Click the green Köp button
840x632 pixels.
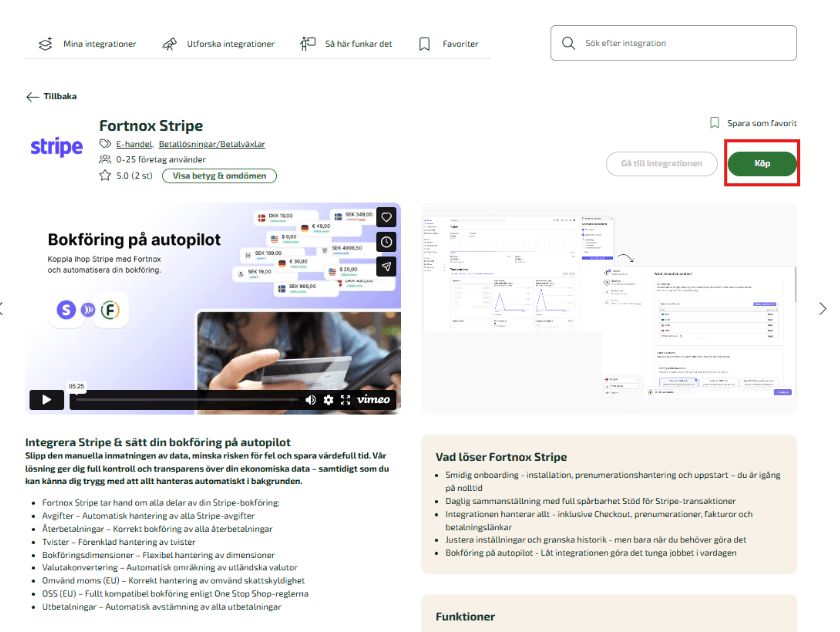tap(761, 163)
